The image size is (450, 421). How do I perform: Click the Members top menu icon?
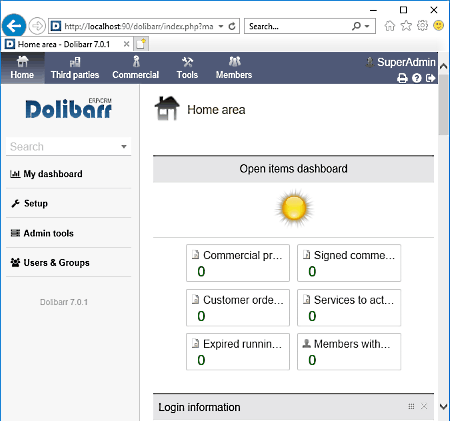(x=234, y=62)
